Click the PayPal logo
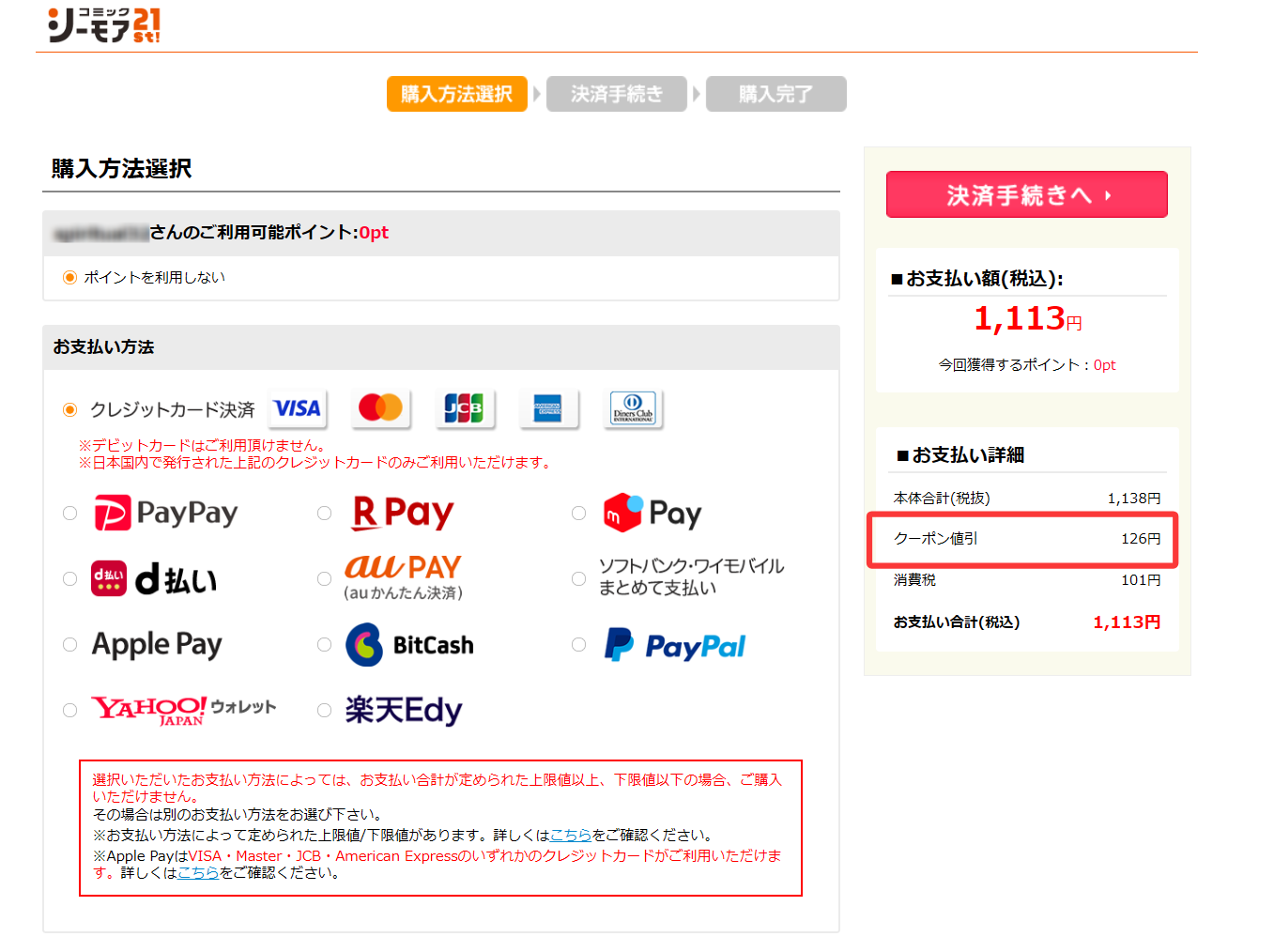 pyautogui.click(x=675, y=645)
